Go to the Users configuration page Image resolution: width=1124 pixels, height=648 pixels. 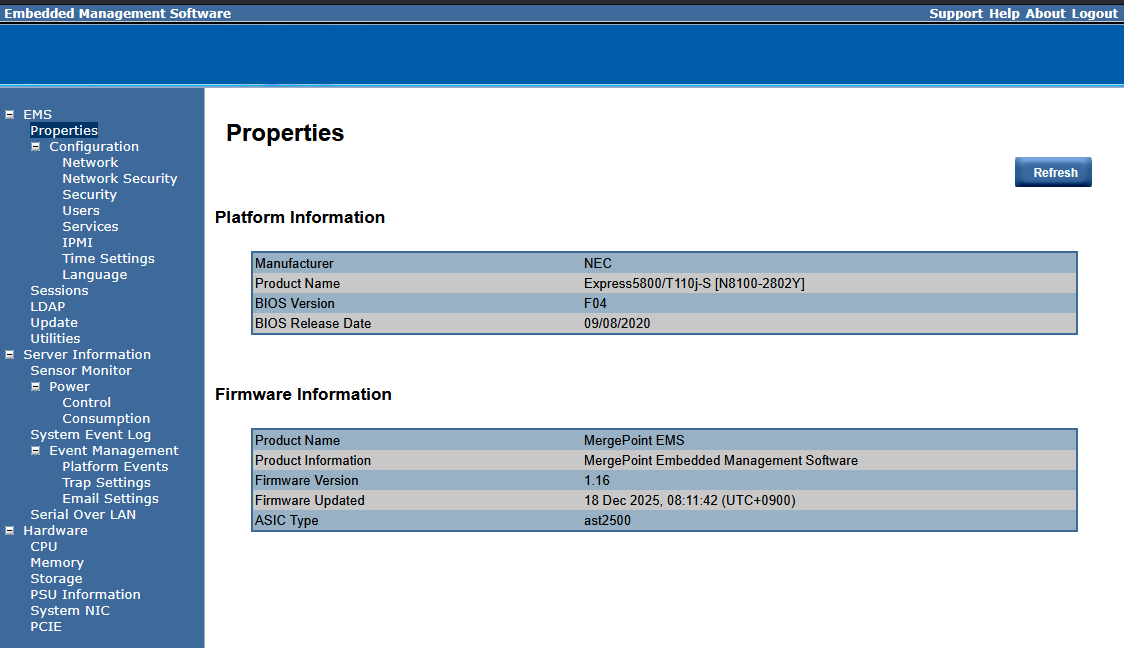(81, 211)
